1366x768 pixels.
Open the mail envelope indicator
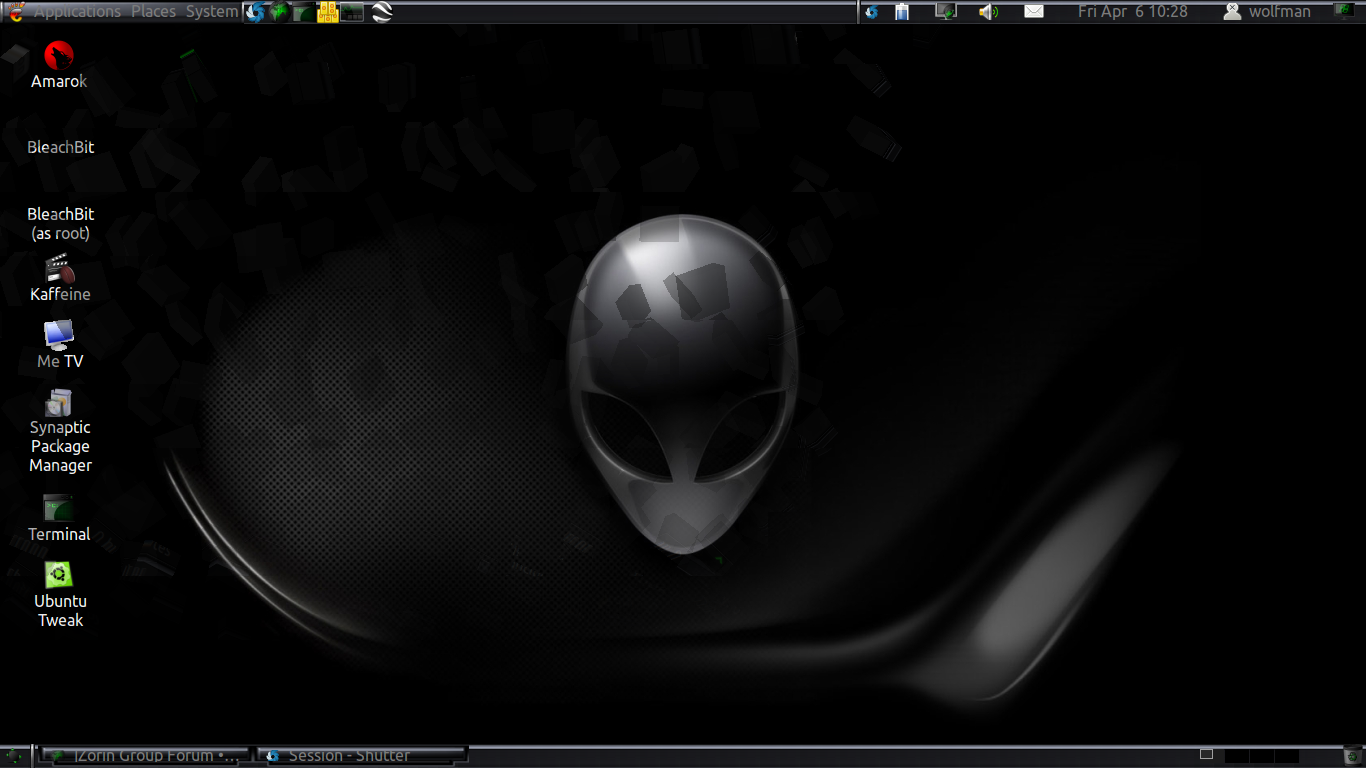(x=1034, y=12)
